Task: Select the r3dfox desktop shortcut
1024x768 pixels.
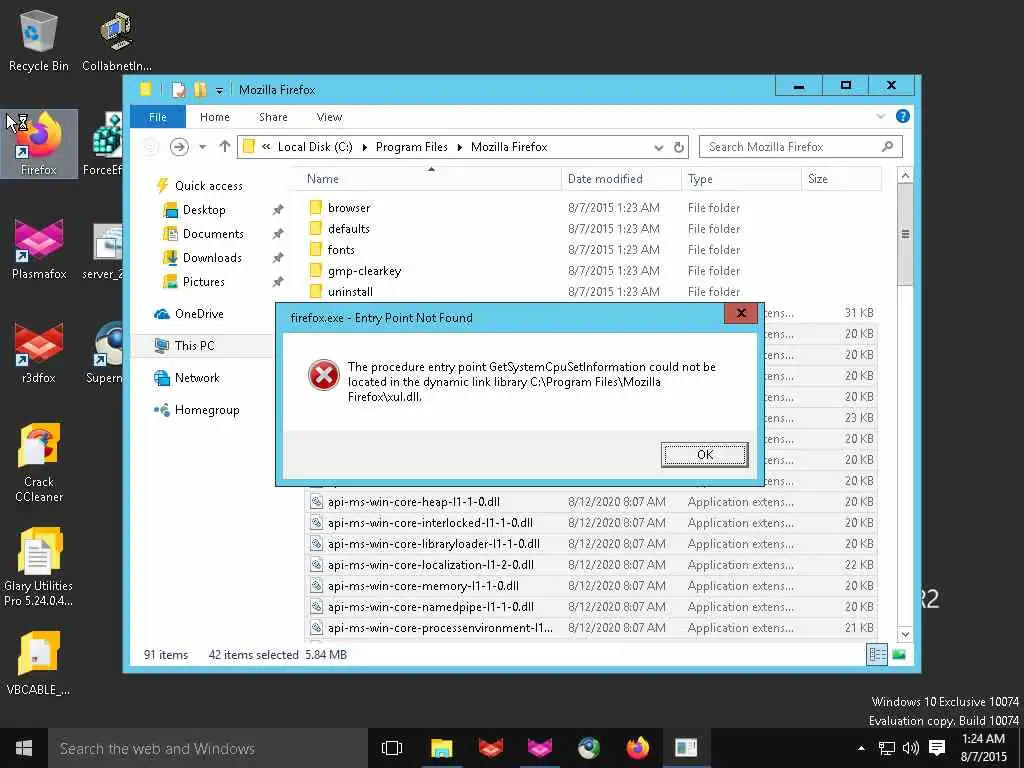Action: click(x=39, y=353)
